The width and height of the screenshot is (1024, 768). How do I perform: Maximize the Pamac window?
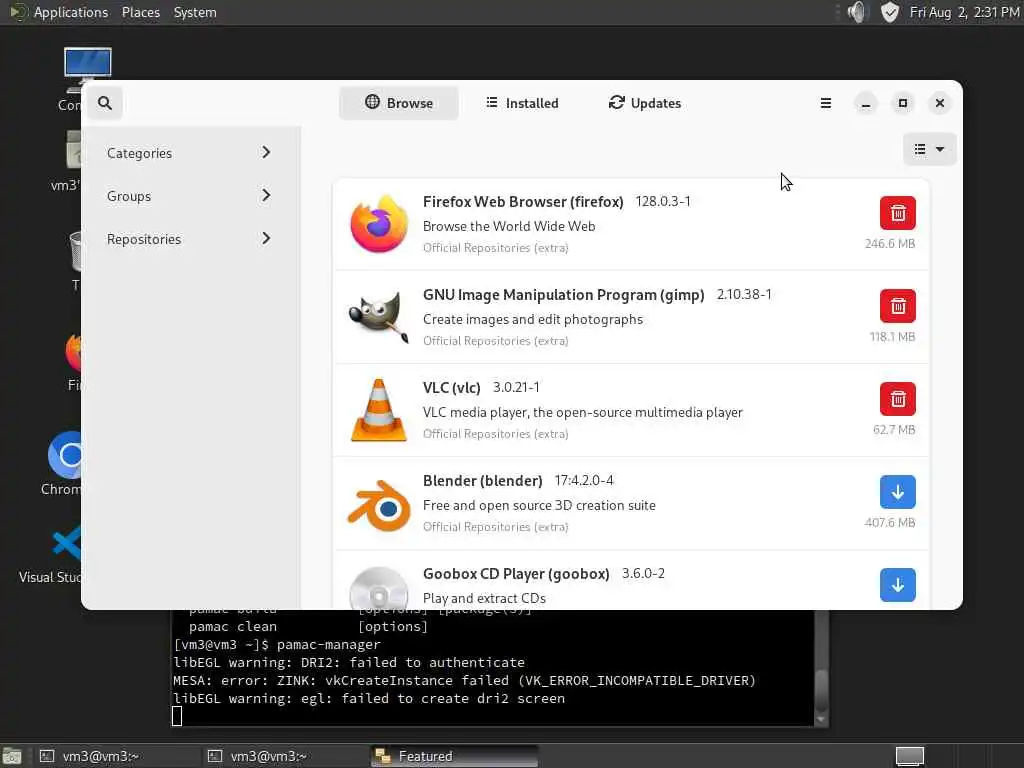pos(903,103)
